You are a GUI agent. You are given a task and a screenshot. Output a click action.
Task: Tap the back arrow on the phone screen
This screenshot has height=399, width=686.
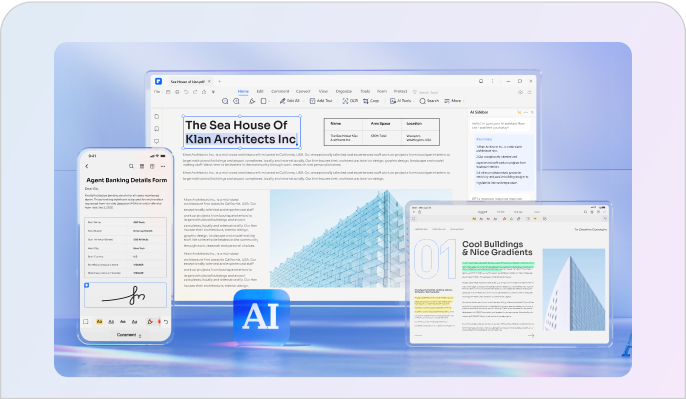coord(87,166)
